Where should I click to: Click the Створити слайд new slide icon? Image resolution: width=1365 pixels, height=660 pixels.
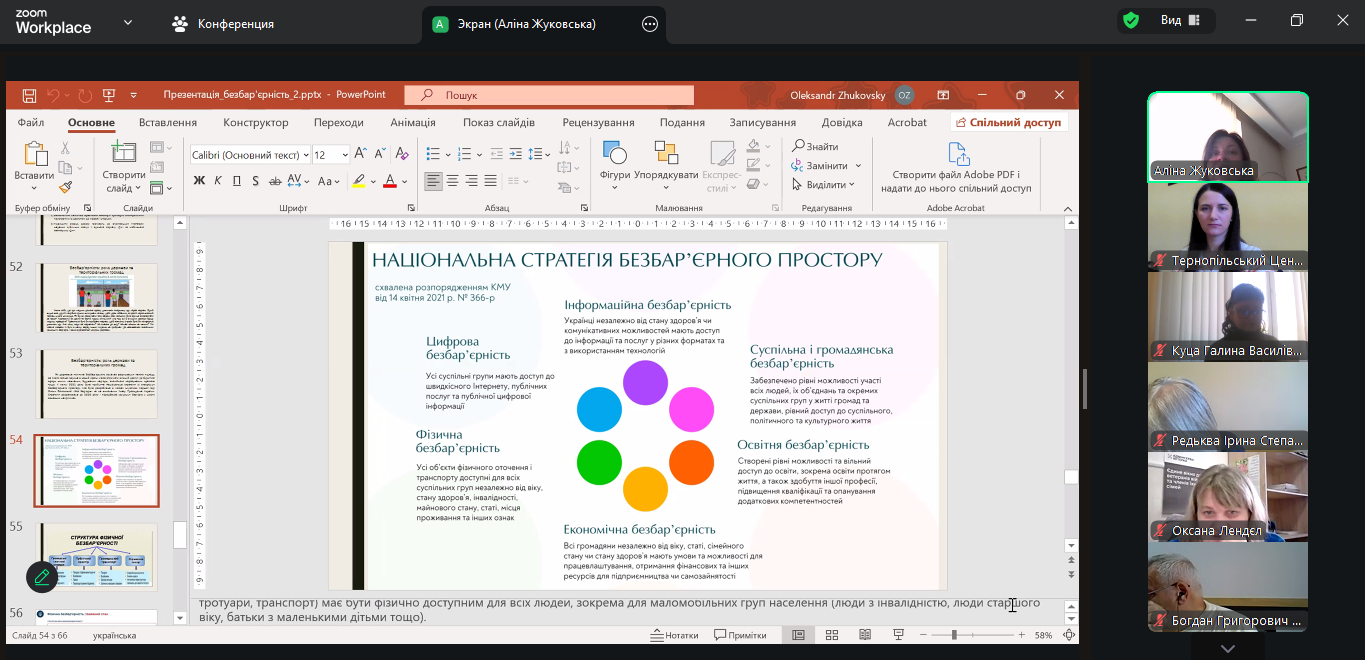[x=124, y=155]
